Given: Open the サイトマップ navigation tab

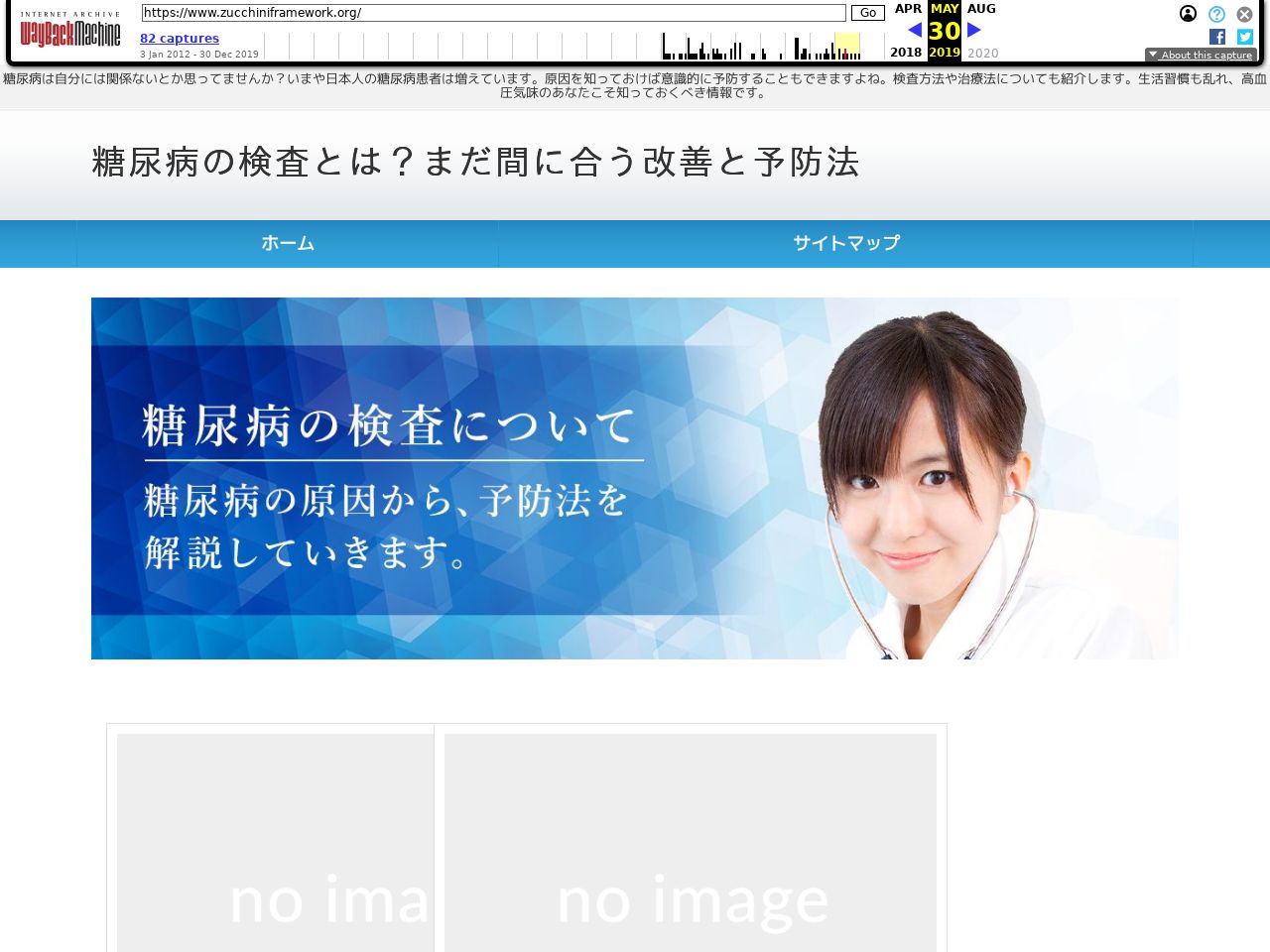Looking at the screenshot, I should click(845, 243).
